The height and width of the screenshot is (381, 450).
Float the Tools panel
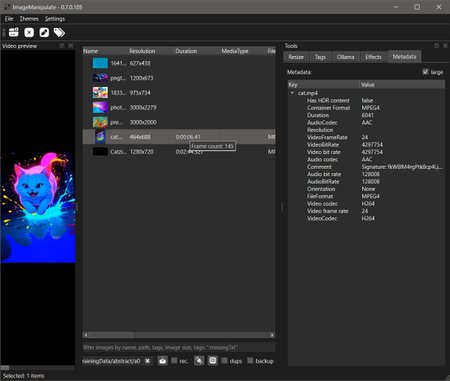437,46
